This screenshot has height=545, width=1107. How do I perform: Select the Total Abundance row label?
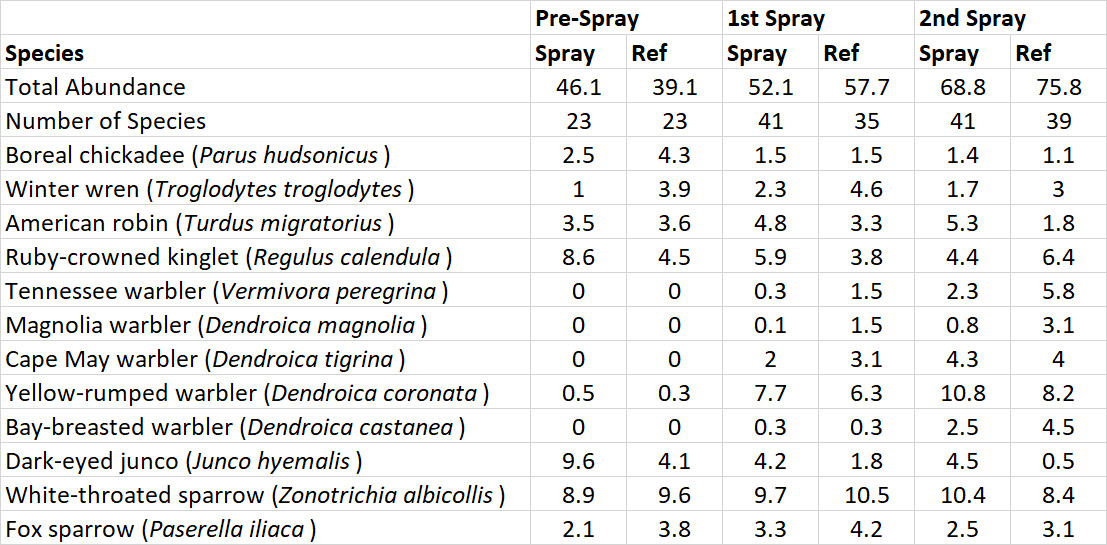click(96, 87)
